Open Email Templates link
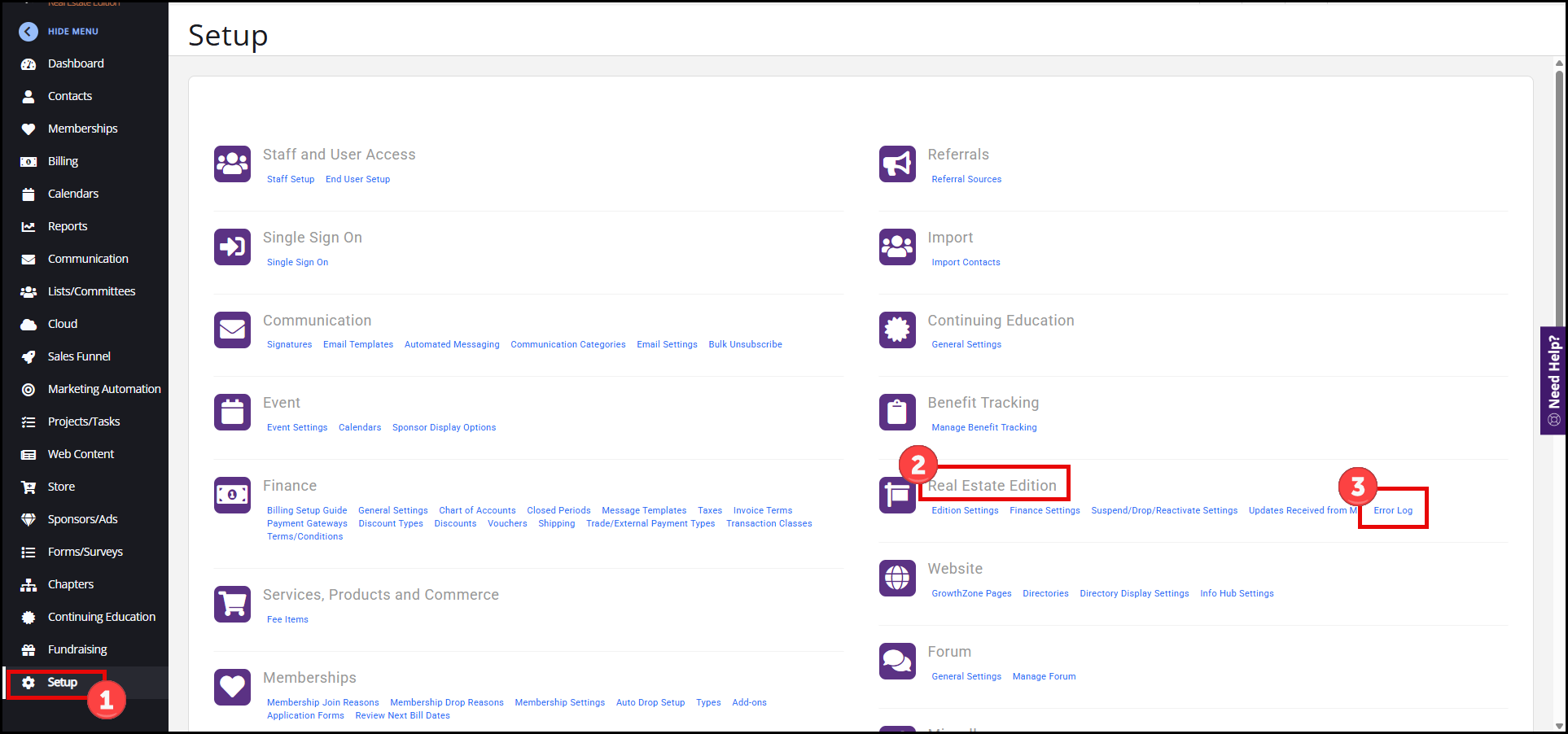Screen dimensions: 1568x734 coord(357,344)
